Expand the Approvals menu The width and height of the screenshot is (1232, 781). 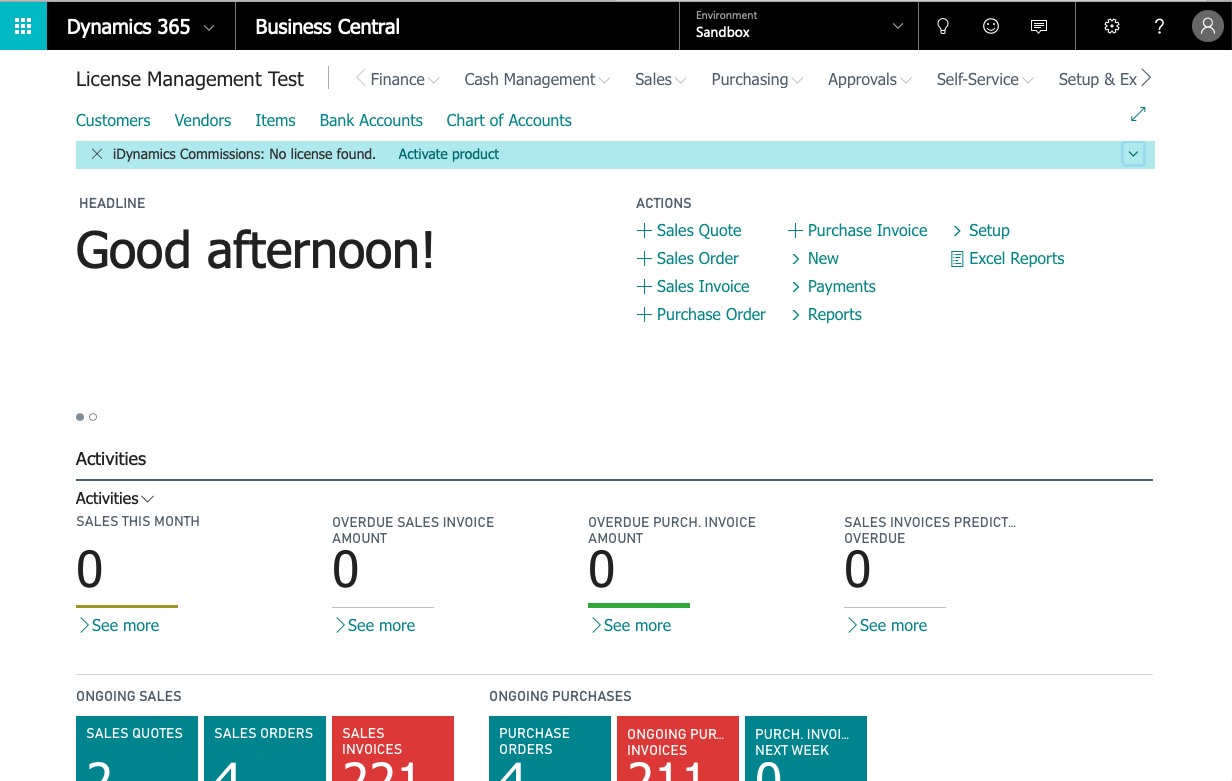tap(870, 79)
